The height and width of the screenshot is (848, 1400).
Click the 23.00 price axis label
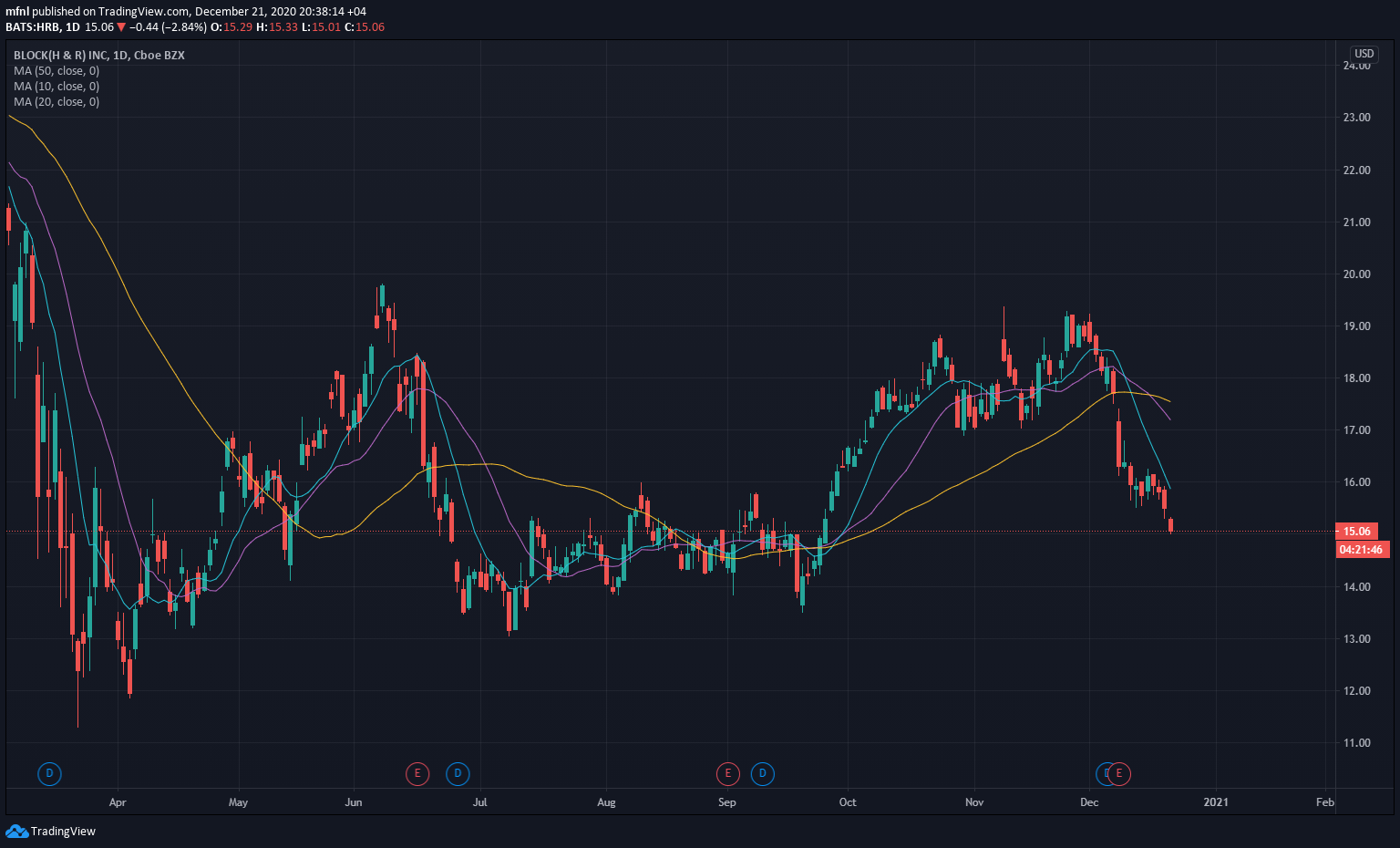[1357, 118]
